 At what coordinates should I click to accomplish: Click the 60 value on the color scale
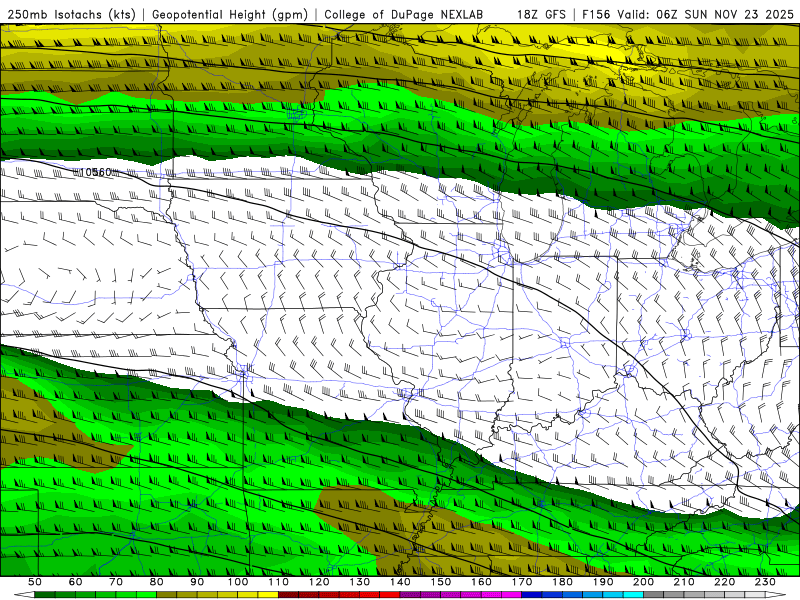(x=76, y=582)
